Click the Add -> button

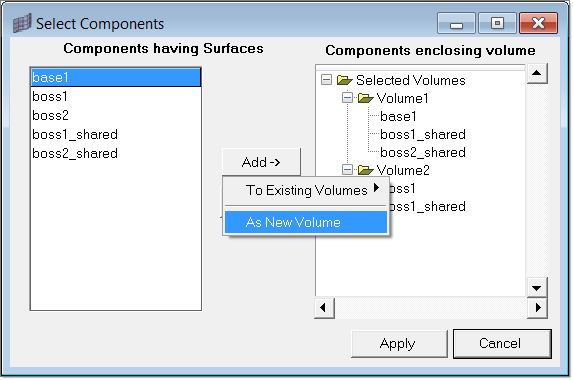point(261,162)
